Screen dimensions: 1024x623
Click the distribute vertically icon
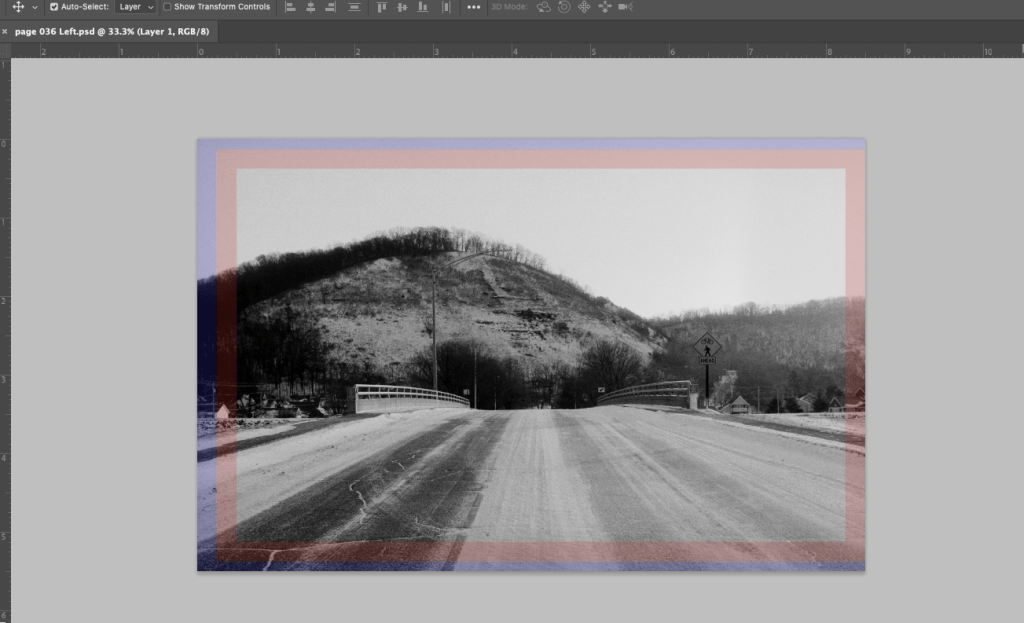(354, 7)
